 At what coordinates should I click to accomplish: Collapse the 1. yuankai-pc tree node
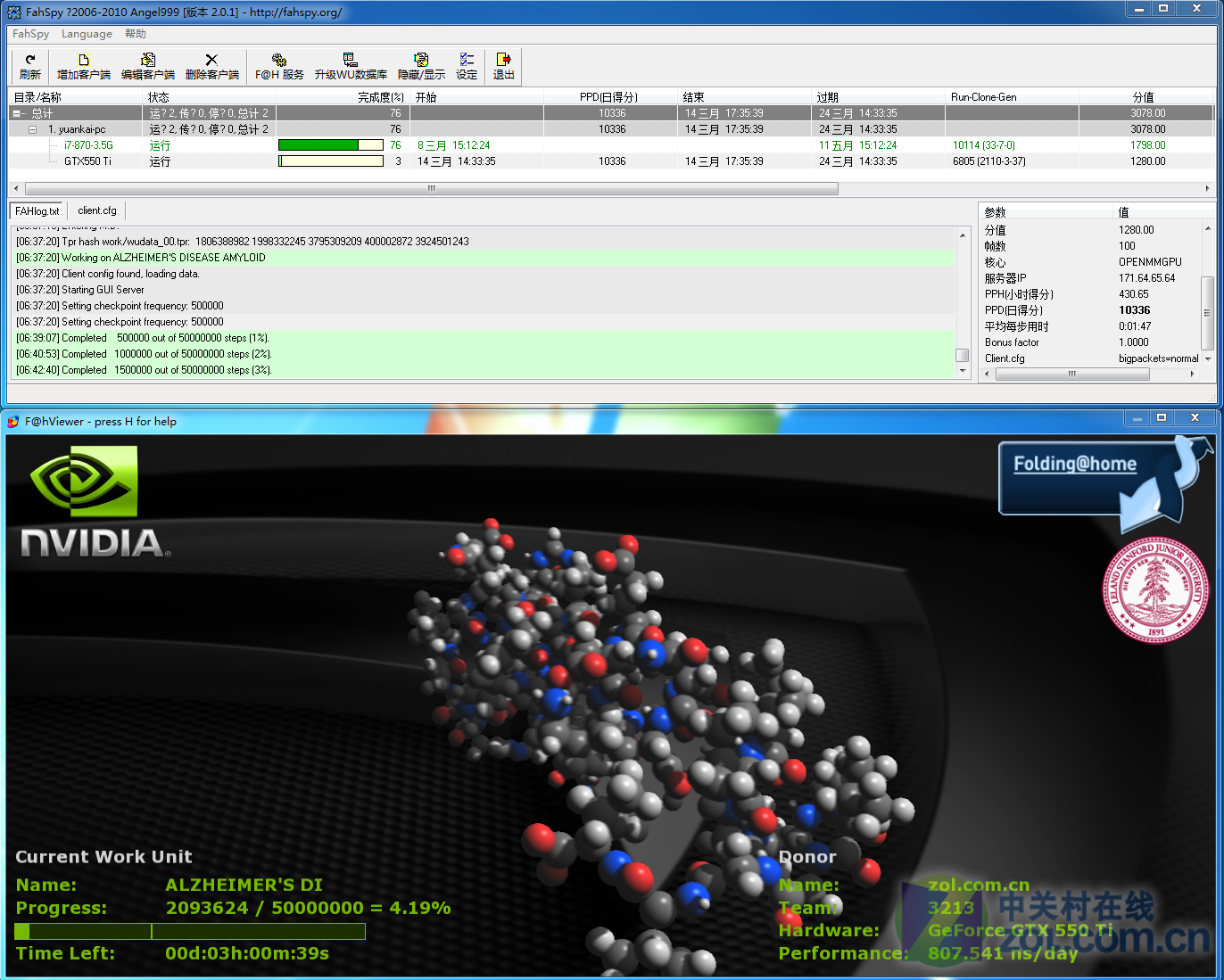click(x=32, y=129)
